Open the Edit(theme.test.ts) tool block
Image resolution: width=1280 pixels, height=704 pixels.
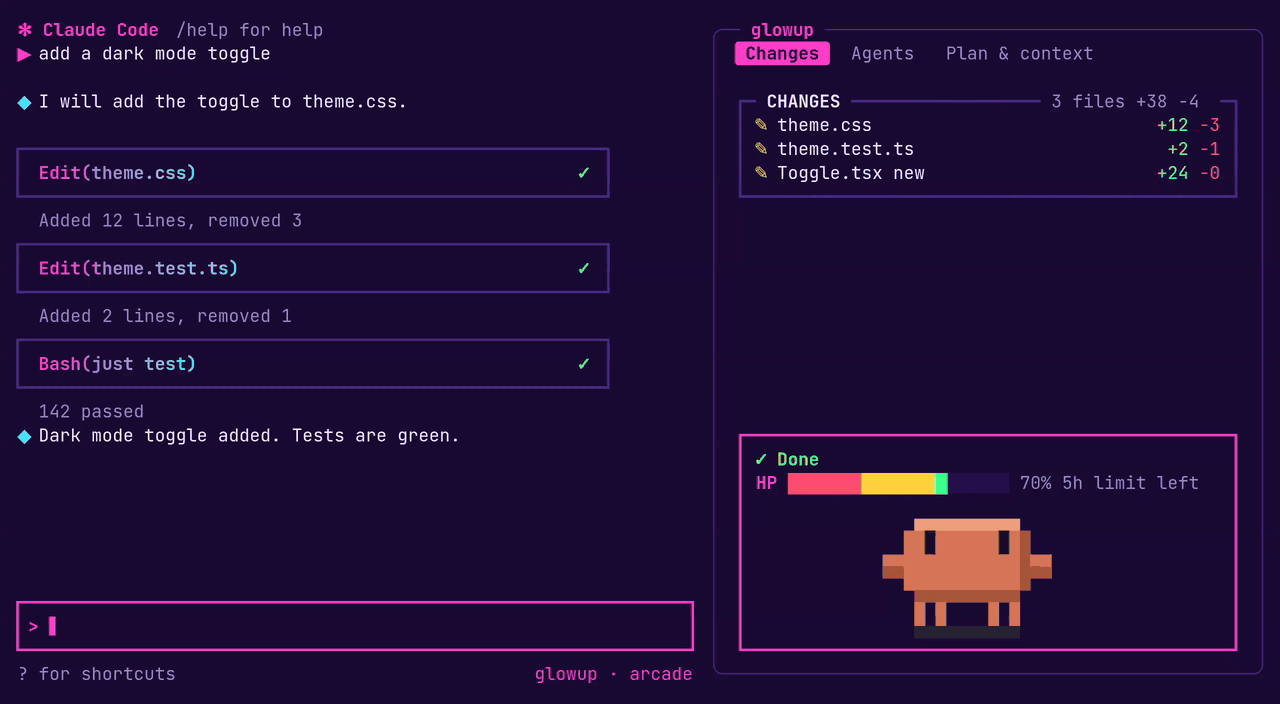point(313,268)
